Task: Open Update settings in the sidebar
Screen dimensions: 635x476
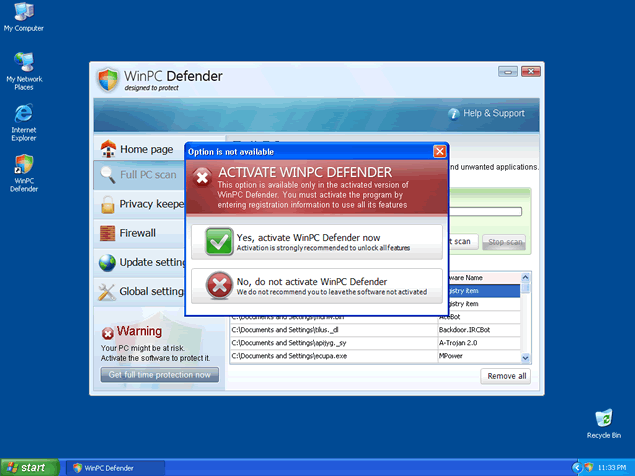Action: (x=138, y=262)
